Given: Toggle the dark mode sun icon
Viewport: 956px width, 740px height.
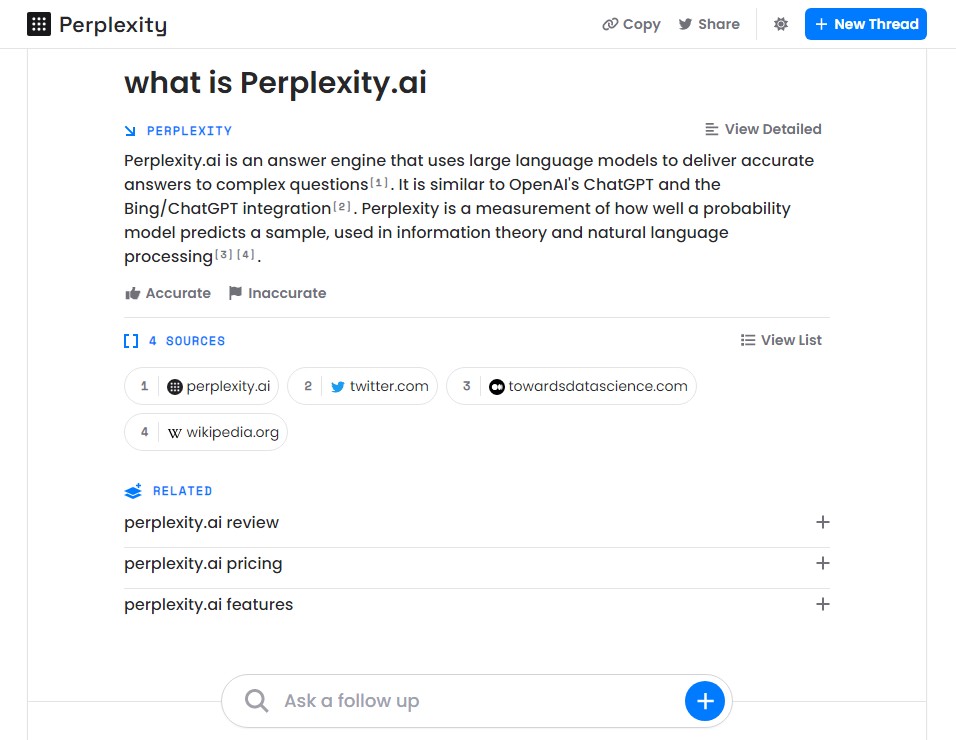Looking at the screenshot, I should click(780, 24).
